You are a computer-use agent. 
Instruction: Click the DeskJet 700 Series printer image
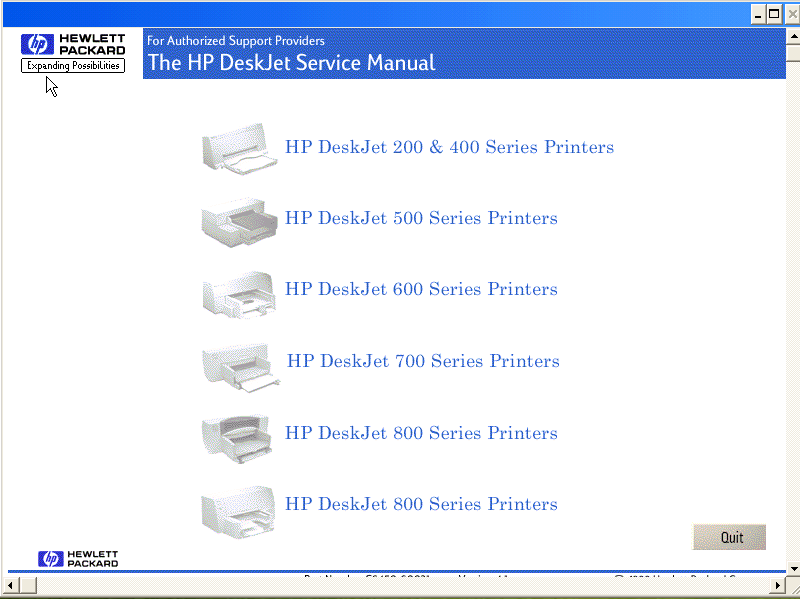tap(240, 367)
